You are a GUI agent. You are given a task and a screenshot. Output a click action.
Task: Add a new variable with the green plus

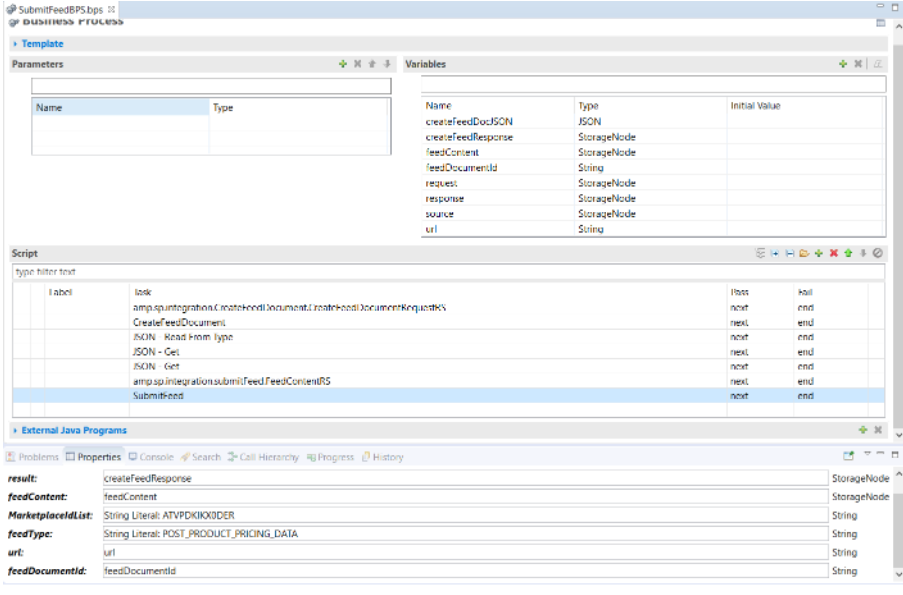coord(843,64)
